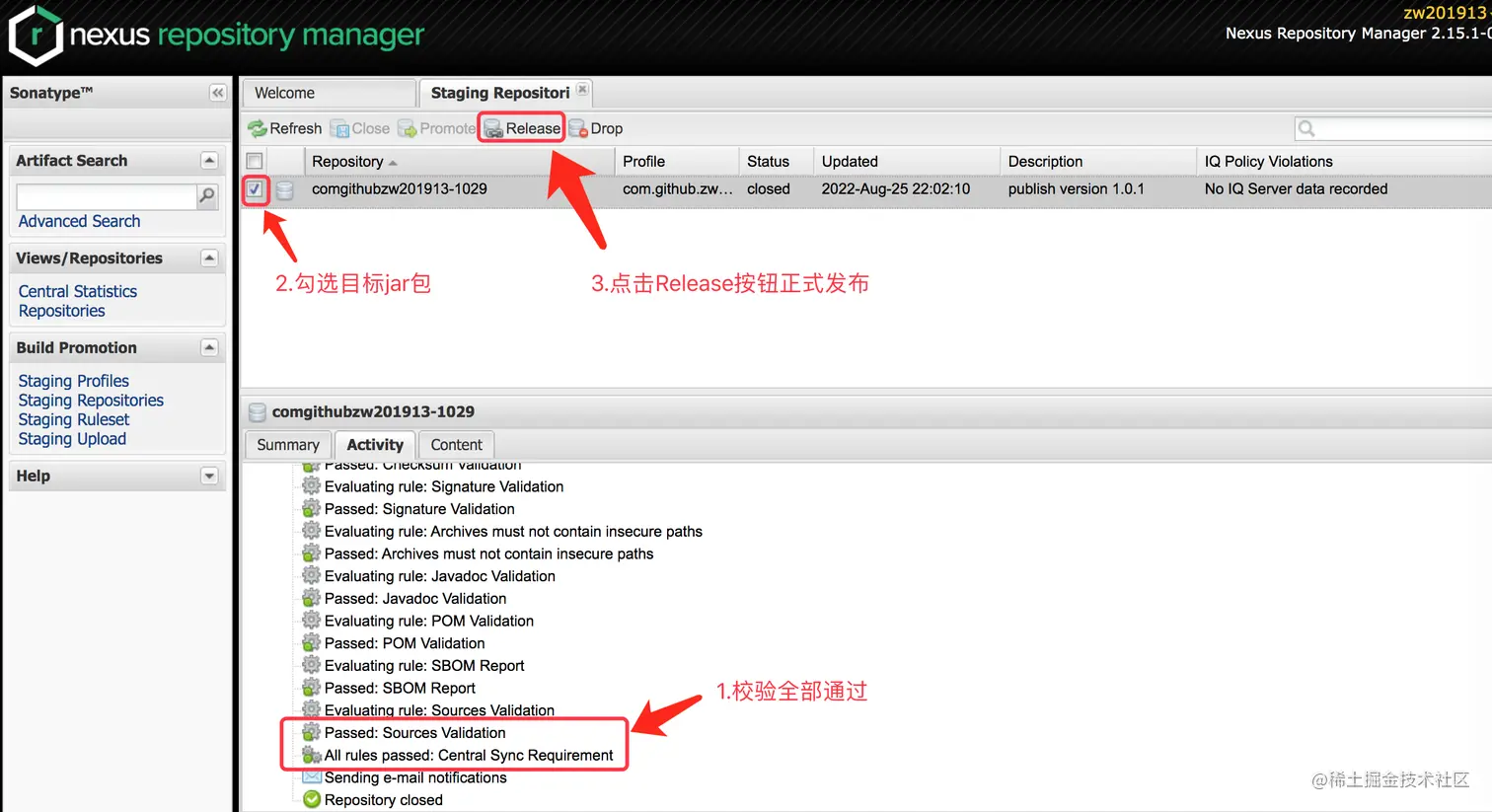The height and width of the screenshot is (812, 1492).
Task: Click the Profile column header
Action: [677, 161]
